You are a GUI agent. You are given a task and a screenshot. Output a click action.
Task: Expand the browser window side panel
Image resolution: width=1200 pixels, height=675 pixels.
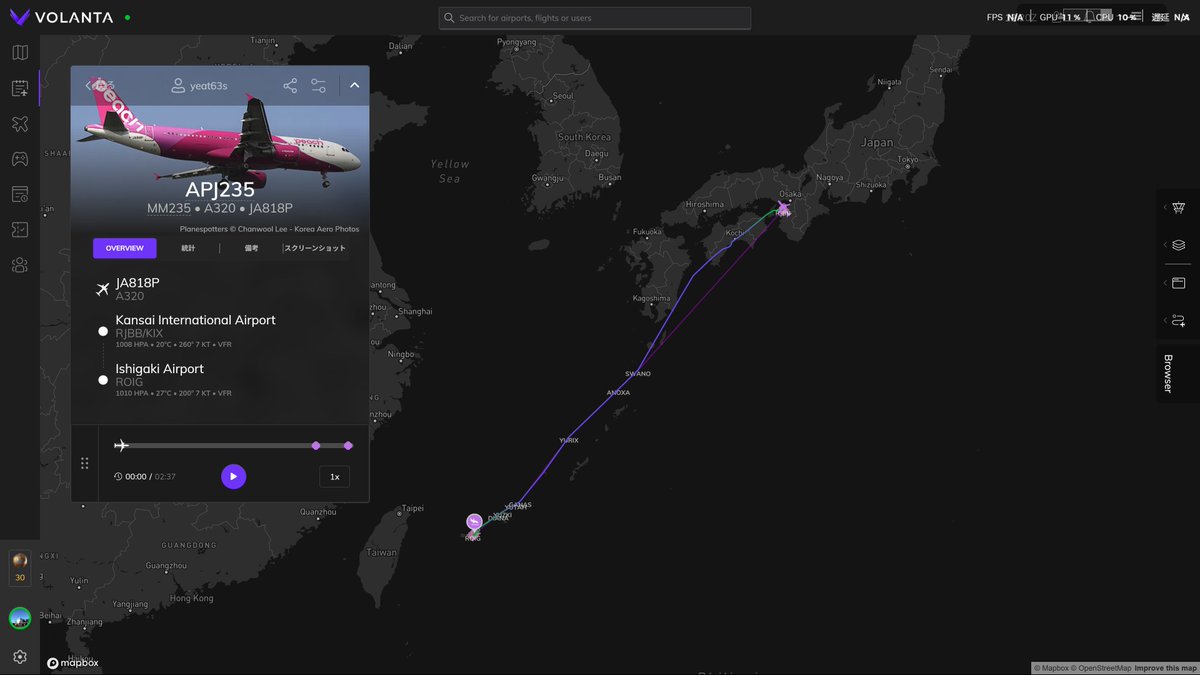point(1178,283)
